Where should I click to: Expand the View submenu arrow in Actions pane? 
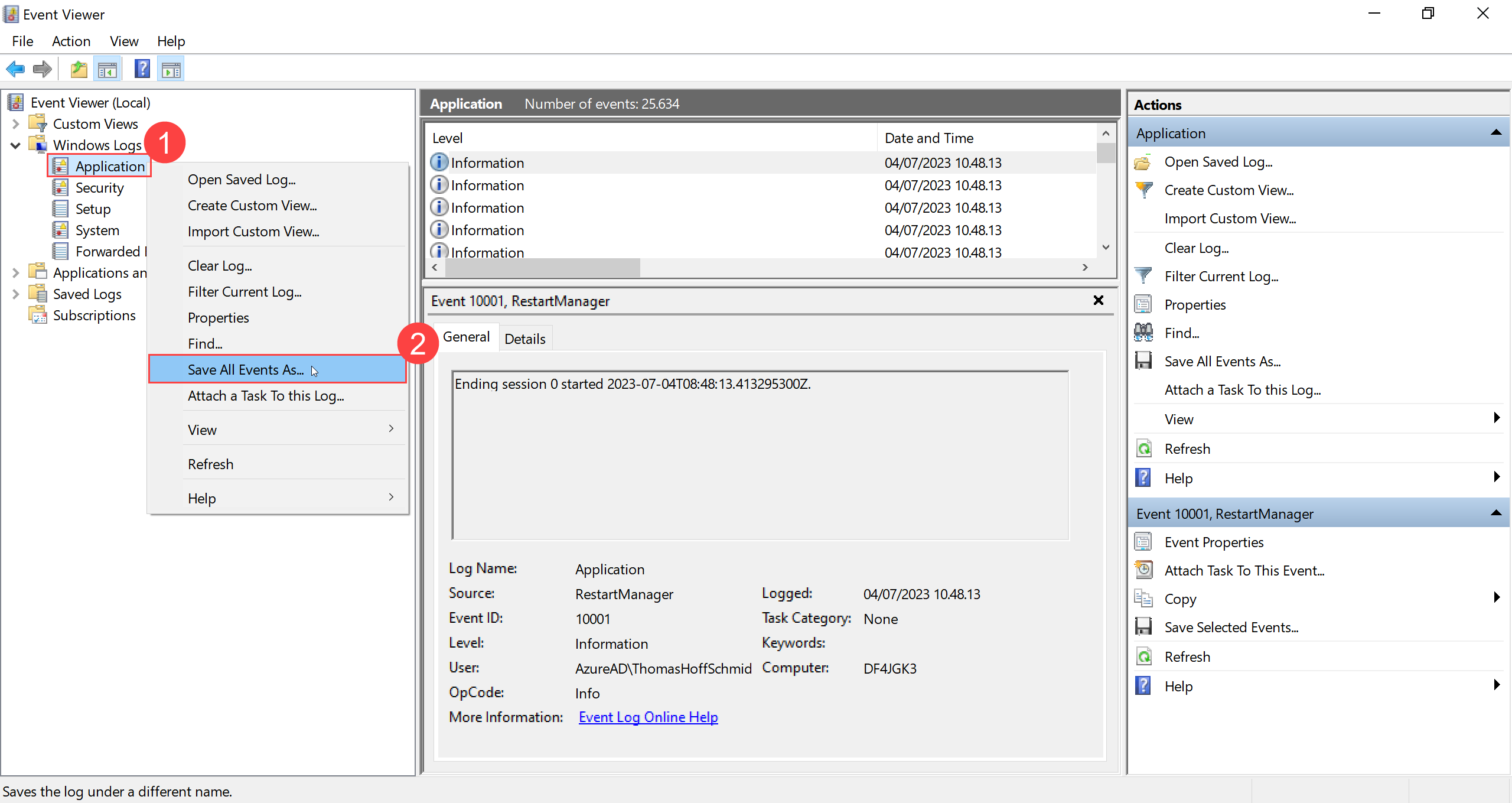(1496, 418)
